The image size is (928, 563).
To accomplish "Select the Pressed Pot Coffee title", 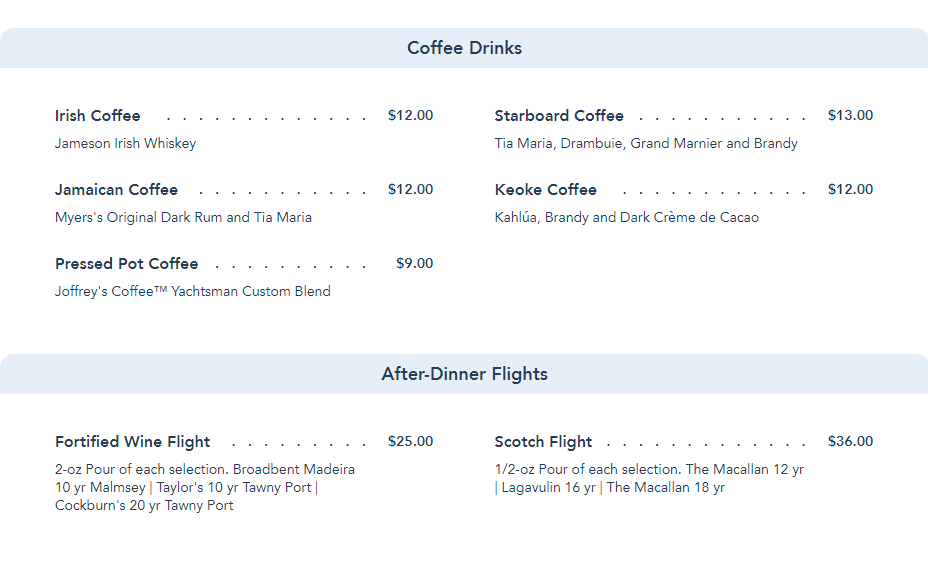I will (127, 263).
